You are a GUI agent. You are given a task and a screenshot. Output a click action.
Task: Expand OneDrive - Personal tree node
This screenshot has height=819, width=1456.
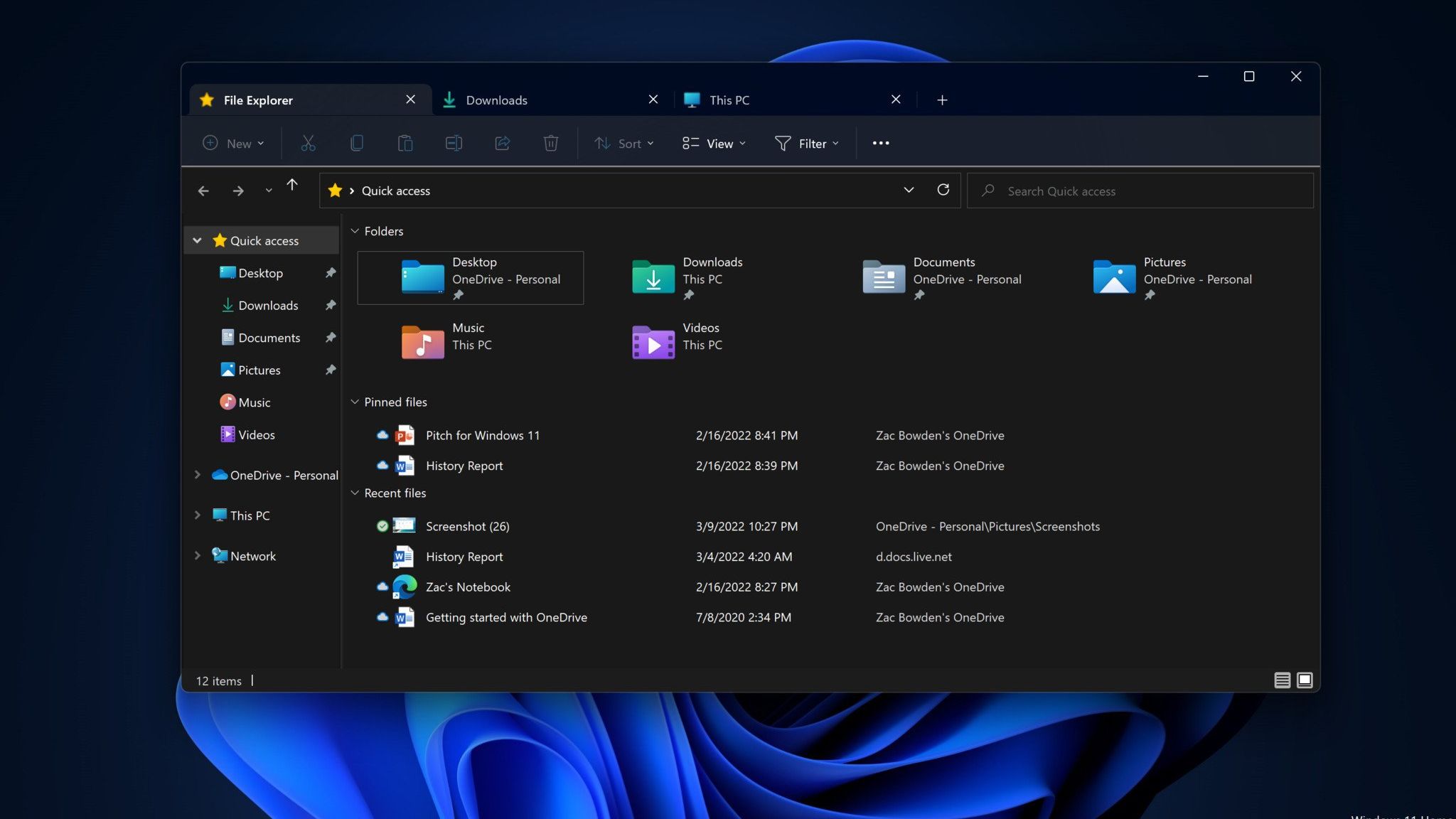(197, 475)
